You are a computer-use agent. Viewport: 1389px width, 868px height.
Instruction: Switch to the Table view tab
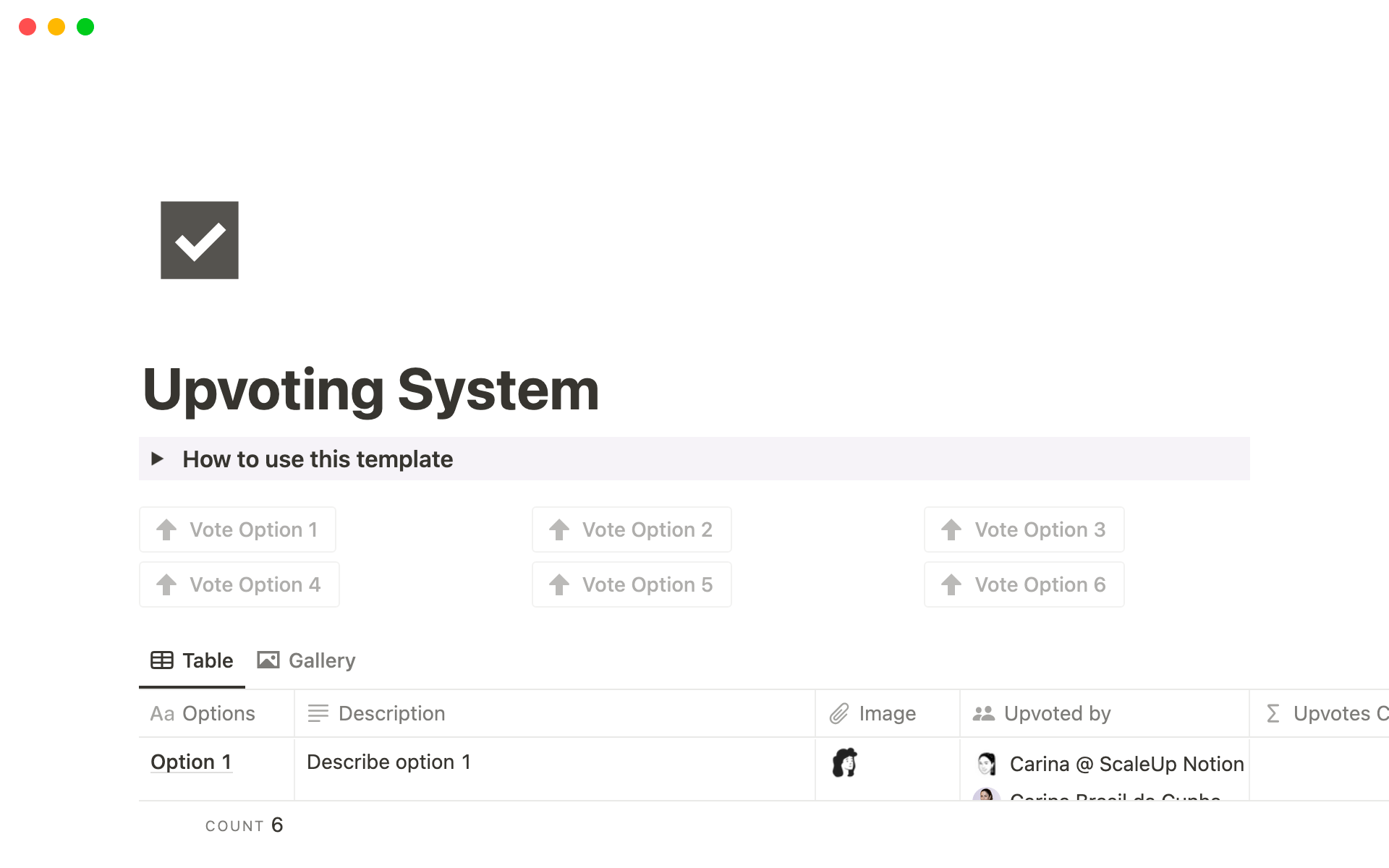192,660
